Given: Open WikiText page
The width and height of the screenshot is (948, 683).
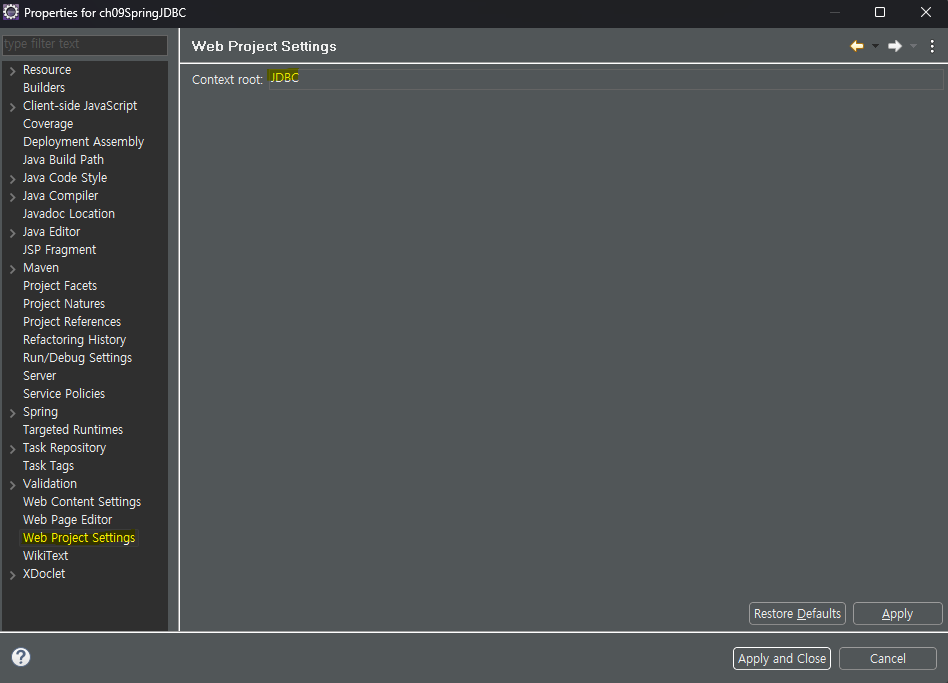Looking at the screenshot, I should pyautogui.click(x=45, y=555).
